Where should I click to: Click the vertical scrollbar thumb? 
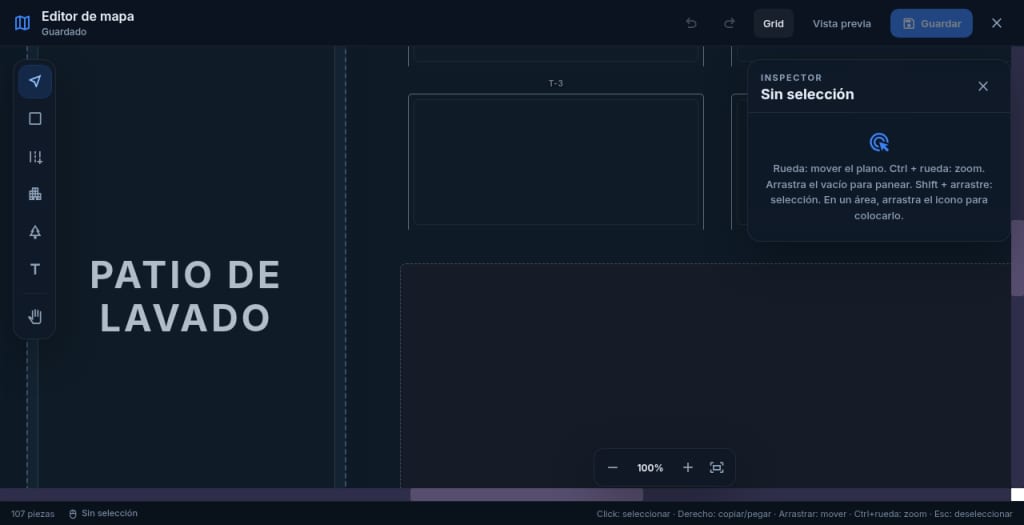pos(1017,258)
